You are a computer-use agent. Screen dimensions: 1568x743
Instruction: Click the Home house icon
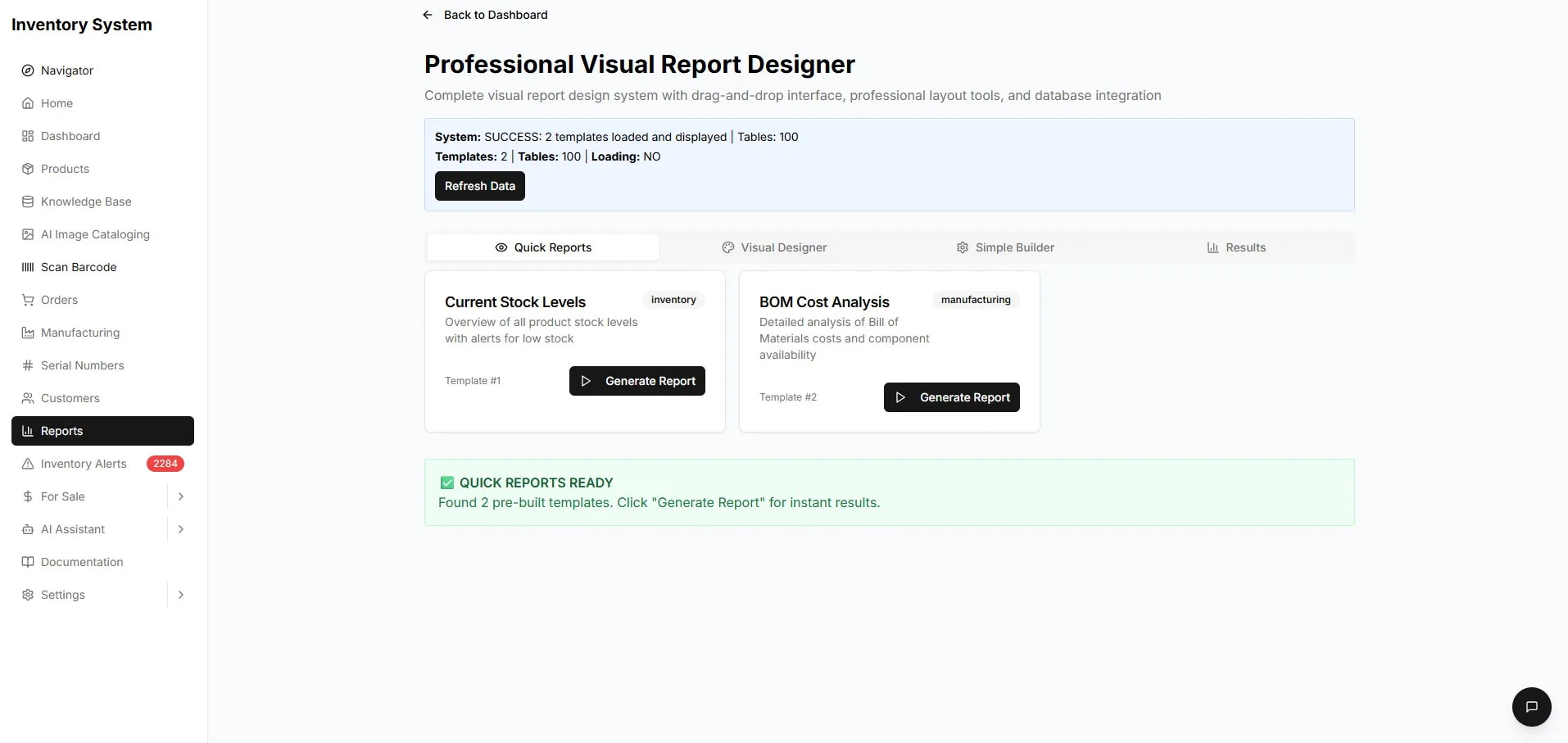tap(28, 103)
